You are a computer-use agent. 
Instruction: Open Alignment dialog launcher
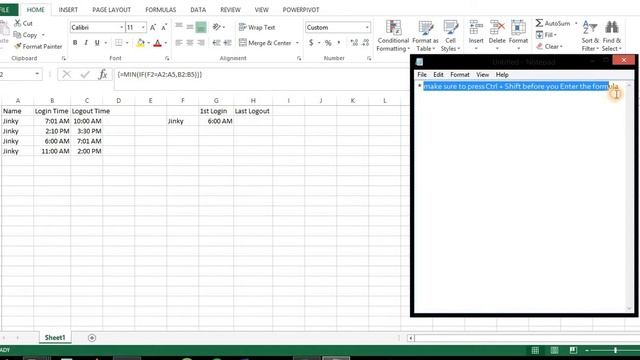point(299,58)
